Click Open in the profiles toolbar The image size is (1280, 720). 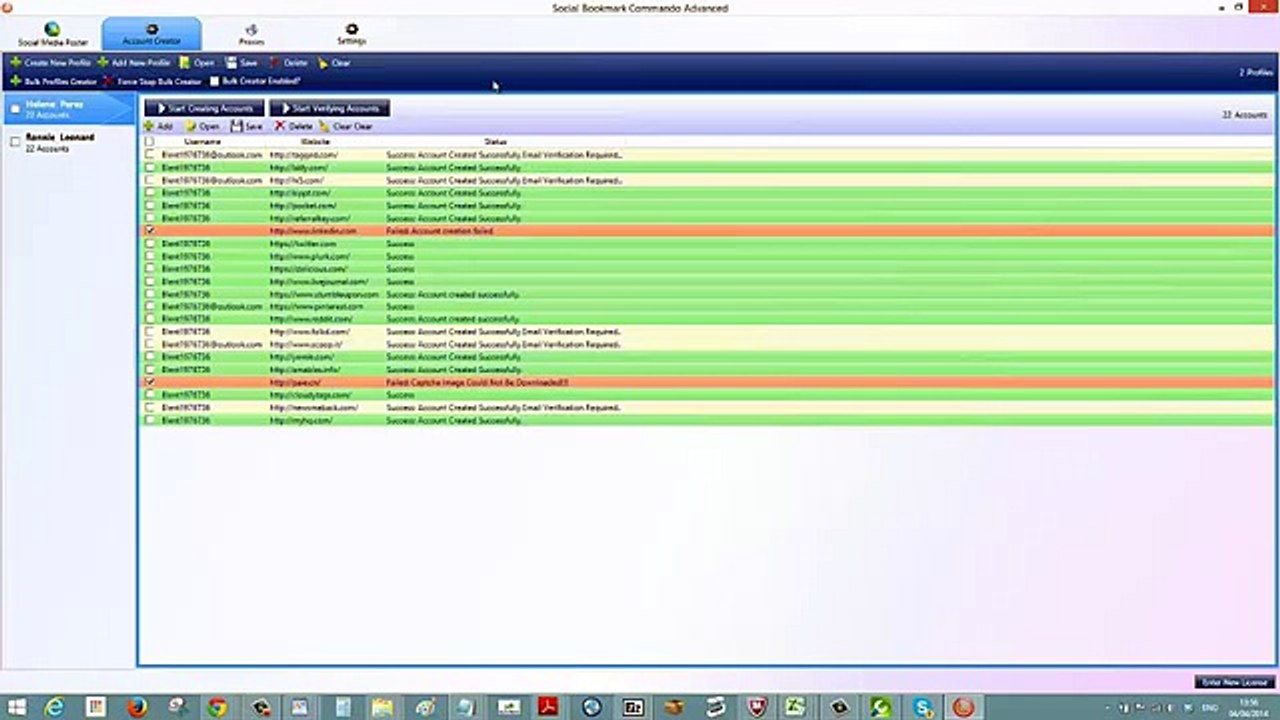tap(197, 62)
